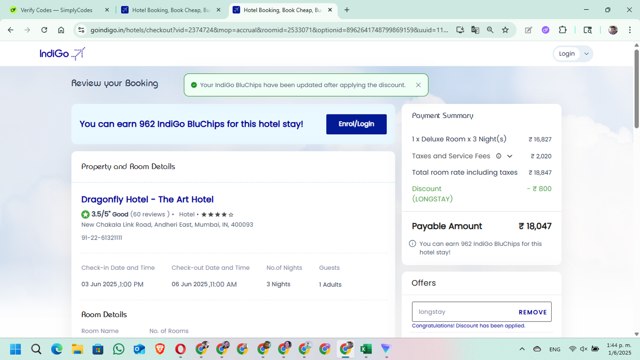This screenshot has height=360, width=640.
Task: Open Microsoft Store from taskbar
Action: [98, 349]
